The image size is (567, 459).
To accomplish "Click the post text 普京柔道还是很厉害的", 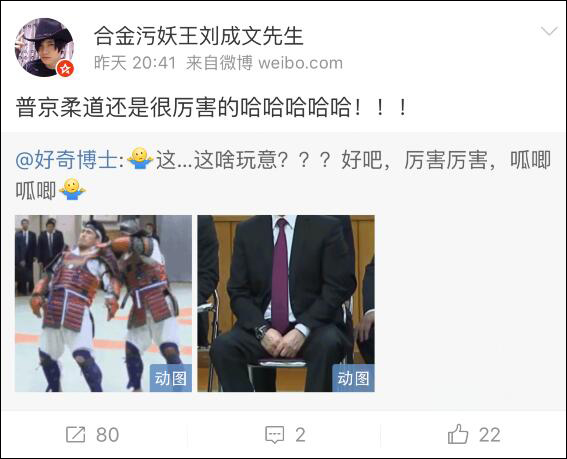I will point(128,107).
